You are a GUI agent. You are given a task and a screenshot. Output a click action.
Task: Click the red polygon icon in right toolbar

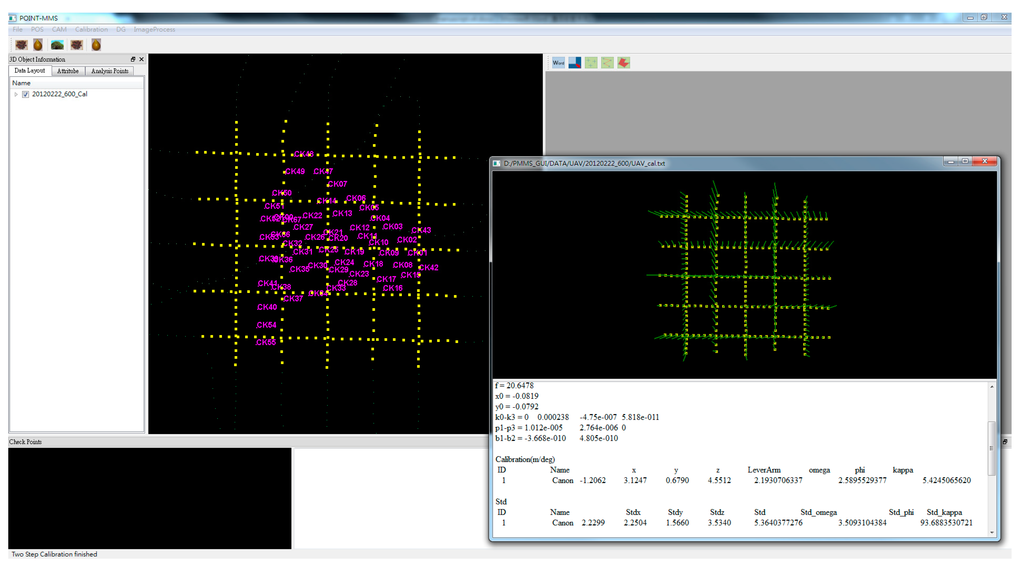623,63
